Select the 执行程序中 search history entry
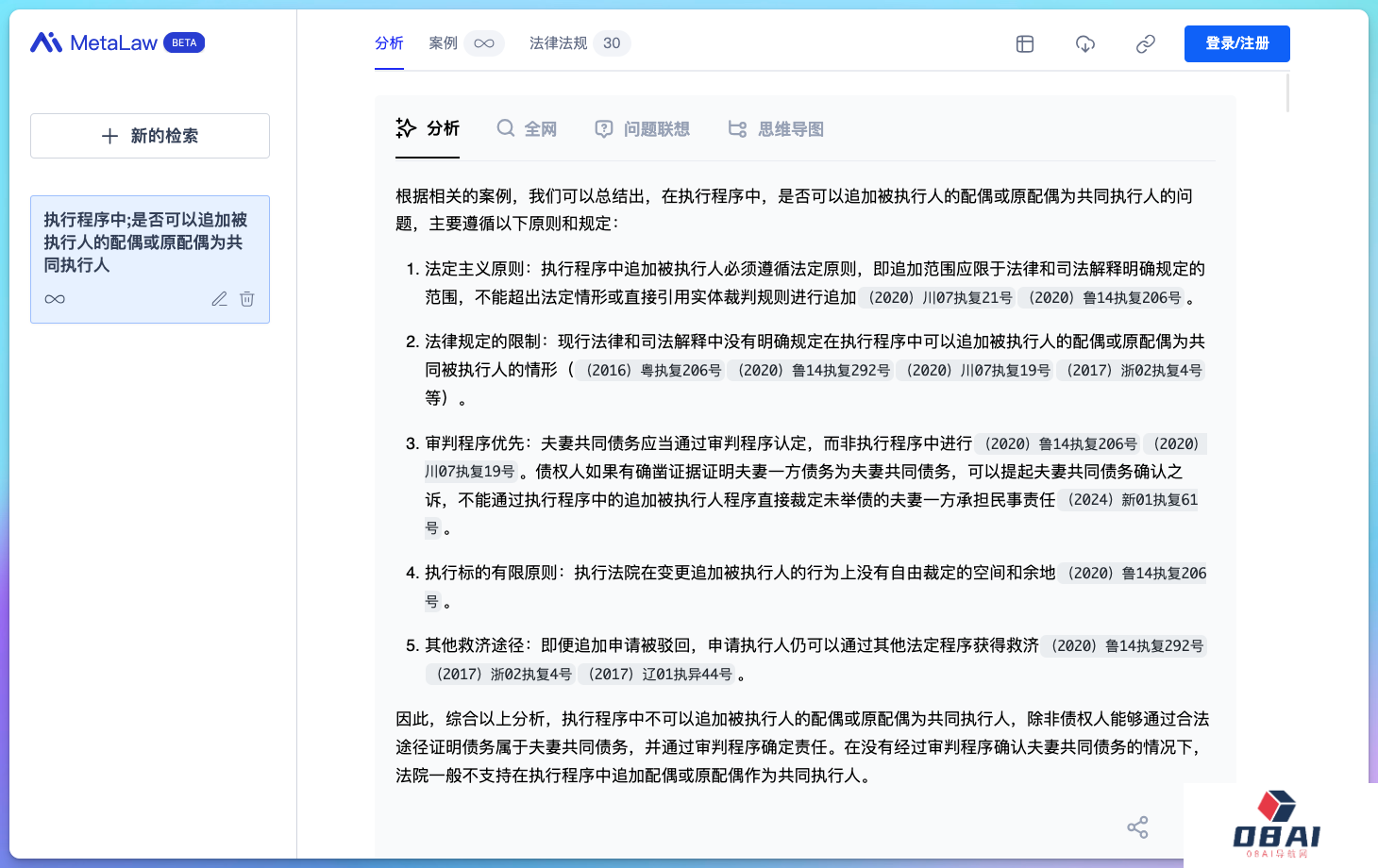The height and width of the screenshot is (868, 1378). (x=145, y=242)
